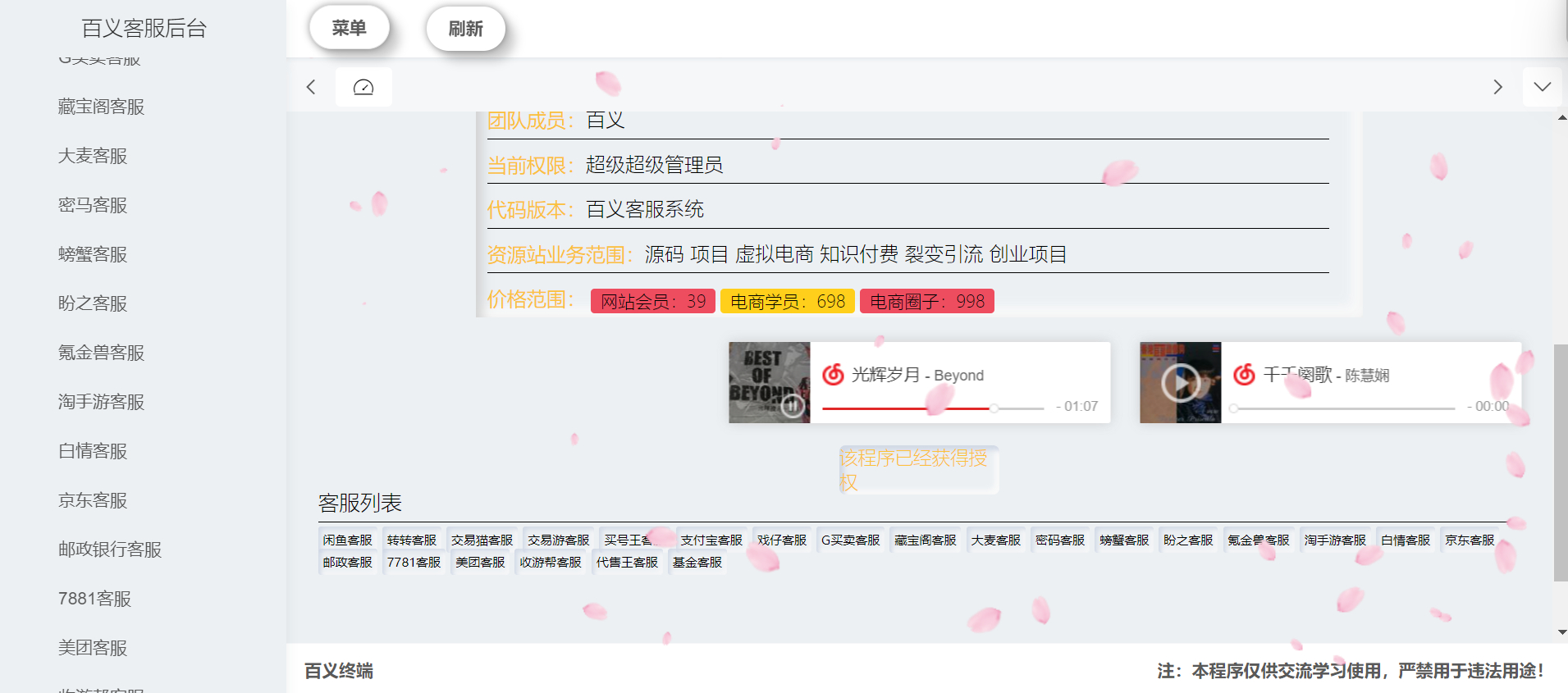
Task: Click the 网站会员: 39 price badge
Action: click(x=652, y=302)
